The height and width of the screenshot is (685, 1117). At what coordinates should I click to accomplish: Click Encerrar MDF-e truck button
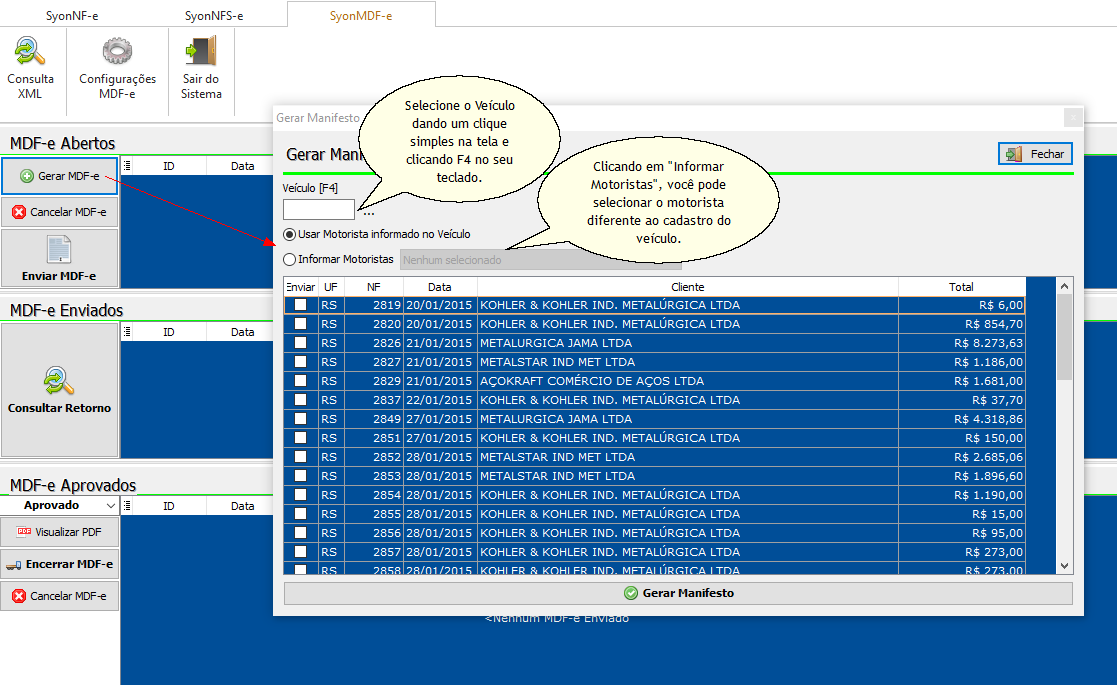tap(60, 564)
